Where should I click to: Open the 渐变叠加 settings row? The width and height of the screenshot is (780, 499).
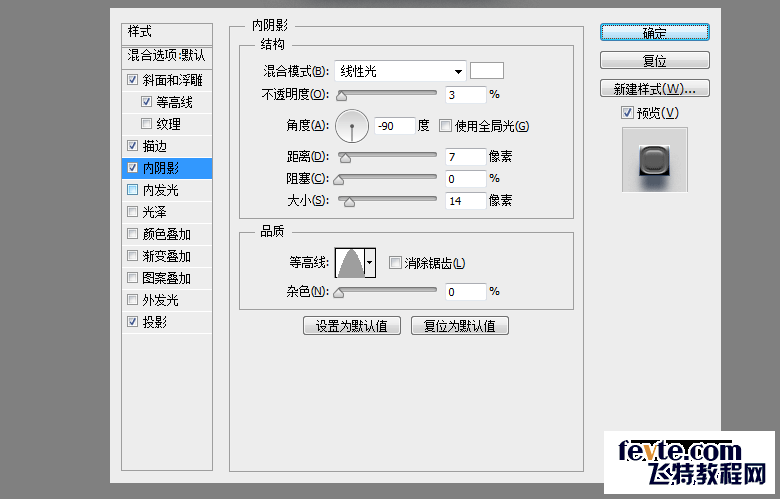[167, 256]
